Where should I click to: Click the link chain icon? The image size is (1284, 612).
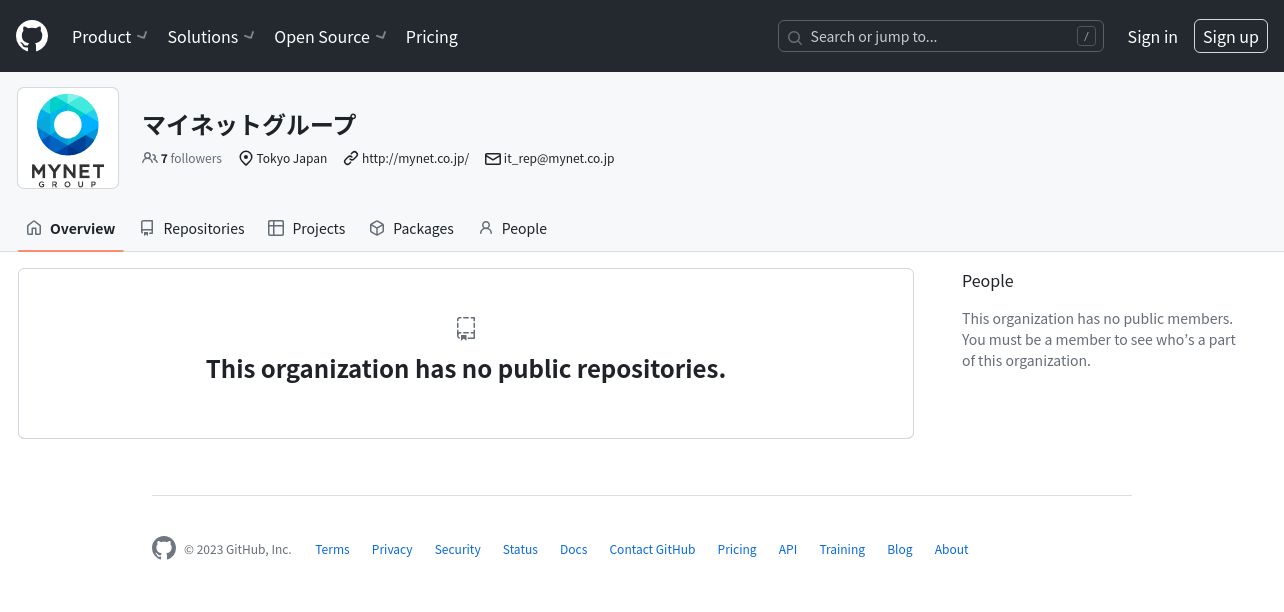(351, 158)
